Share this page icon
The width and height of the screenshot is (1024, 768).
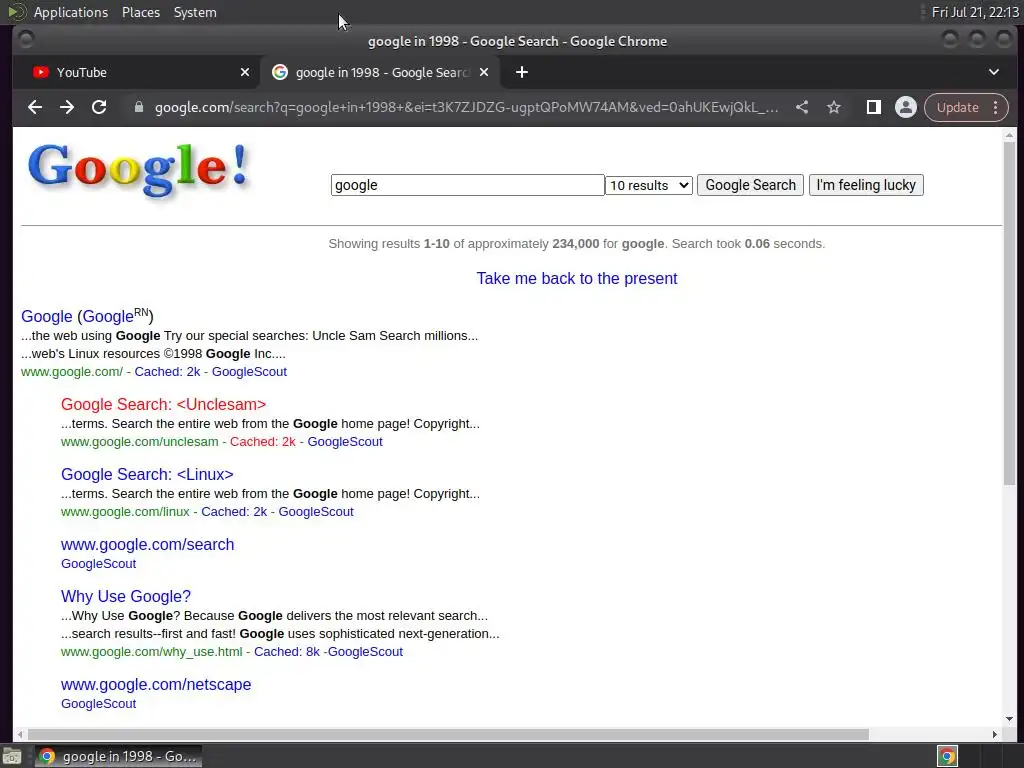pyautogui.click(x=802, y=107)
